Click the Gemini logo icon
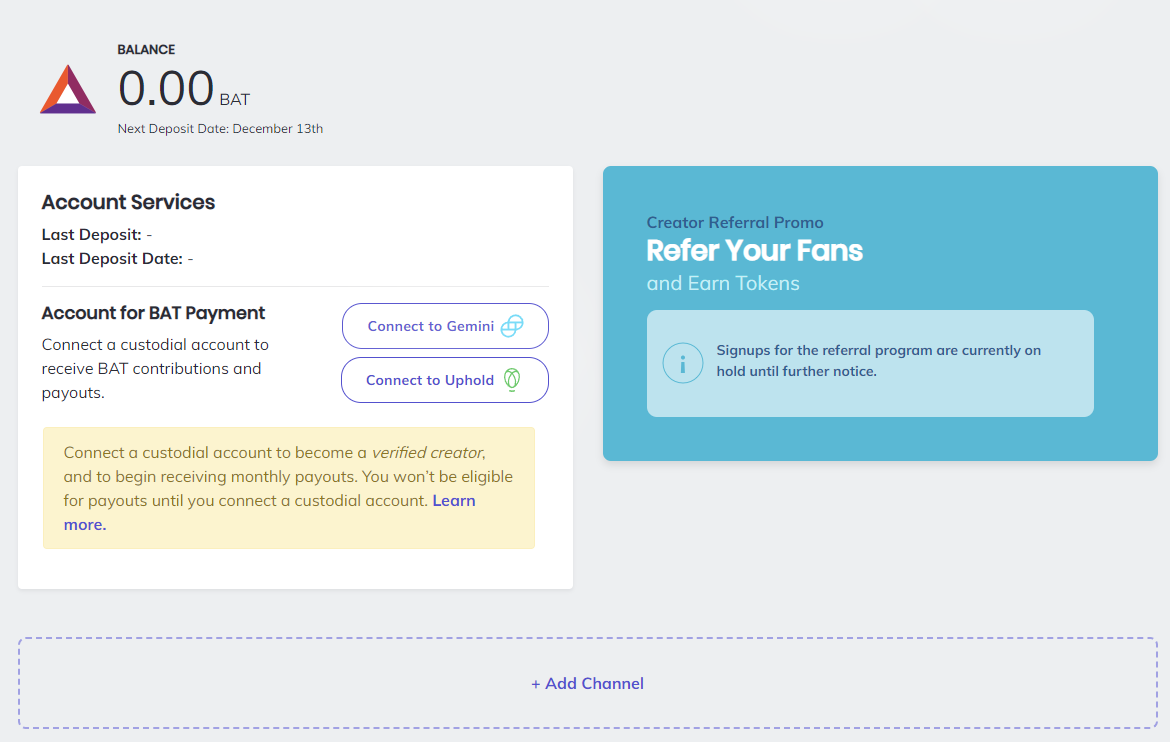Viewport: 1170px width, 743px height. pos(512,326)
